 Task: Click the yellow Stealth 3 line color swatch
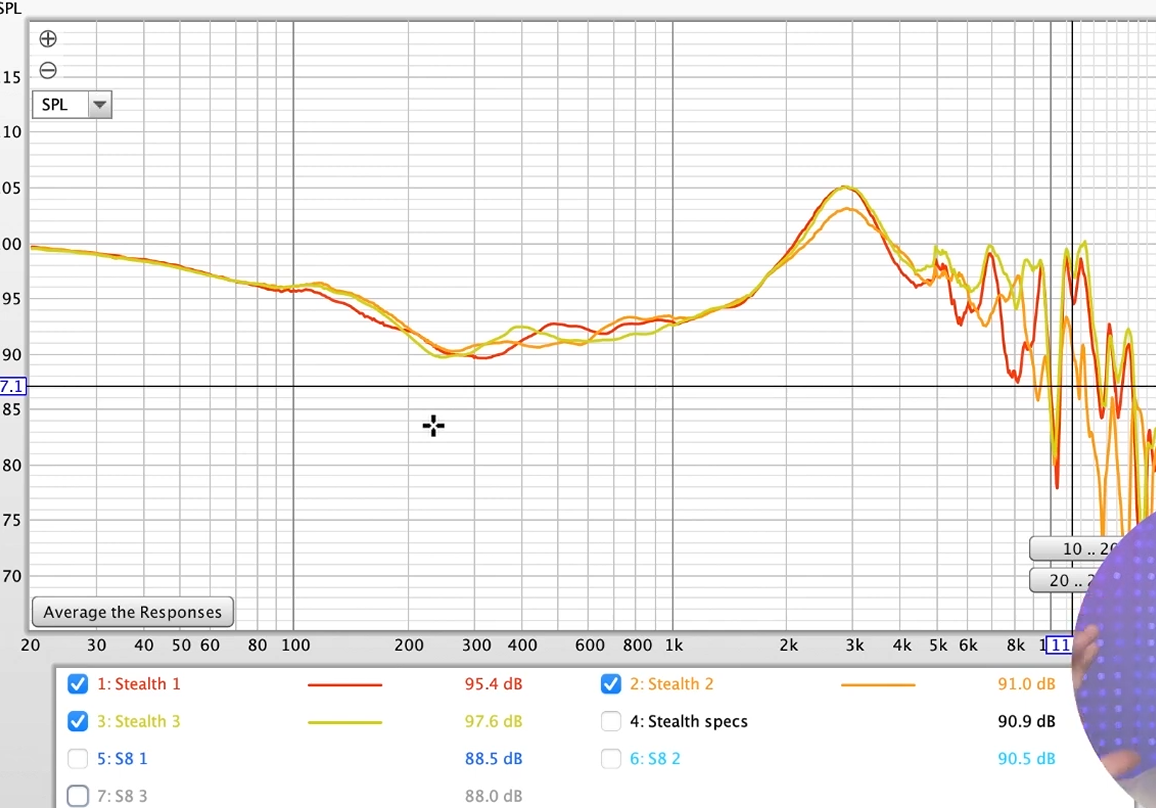tap(345, 722)
